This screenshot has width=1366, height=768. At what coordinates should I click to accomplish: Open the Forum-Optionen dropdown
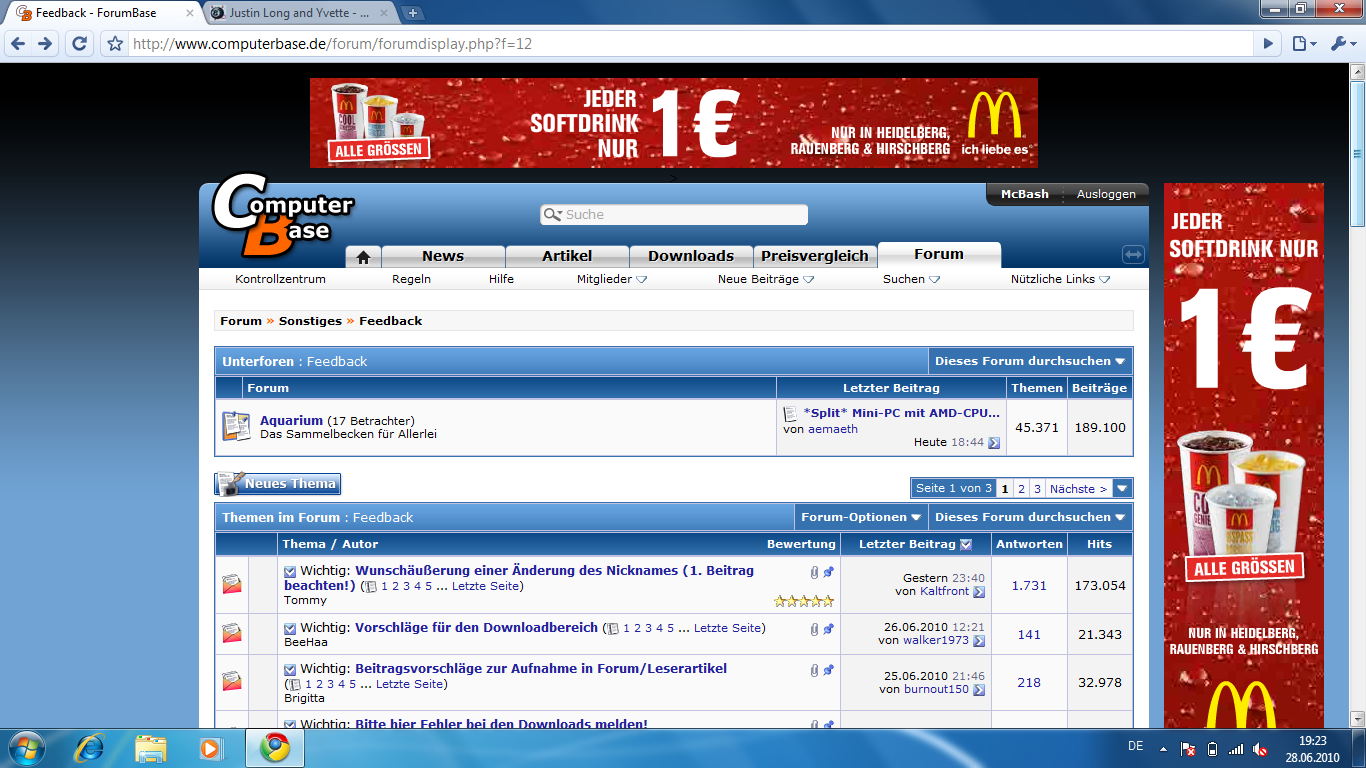[861, 517]
